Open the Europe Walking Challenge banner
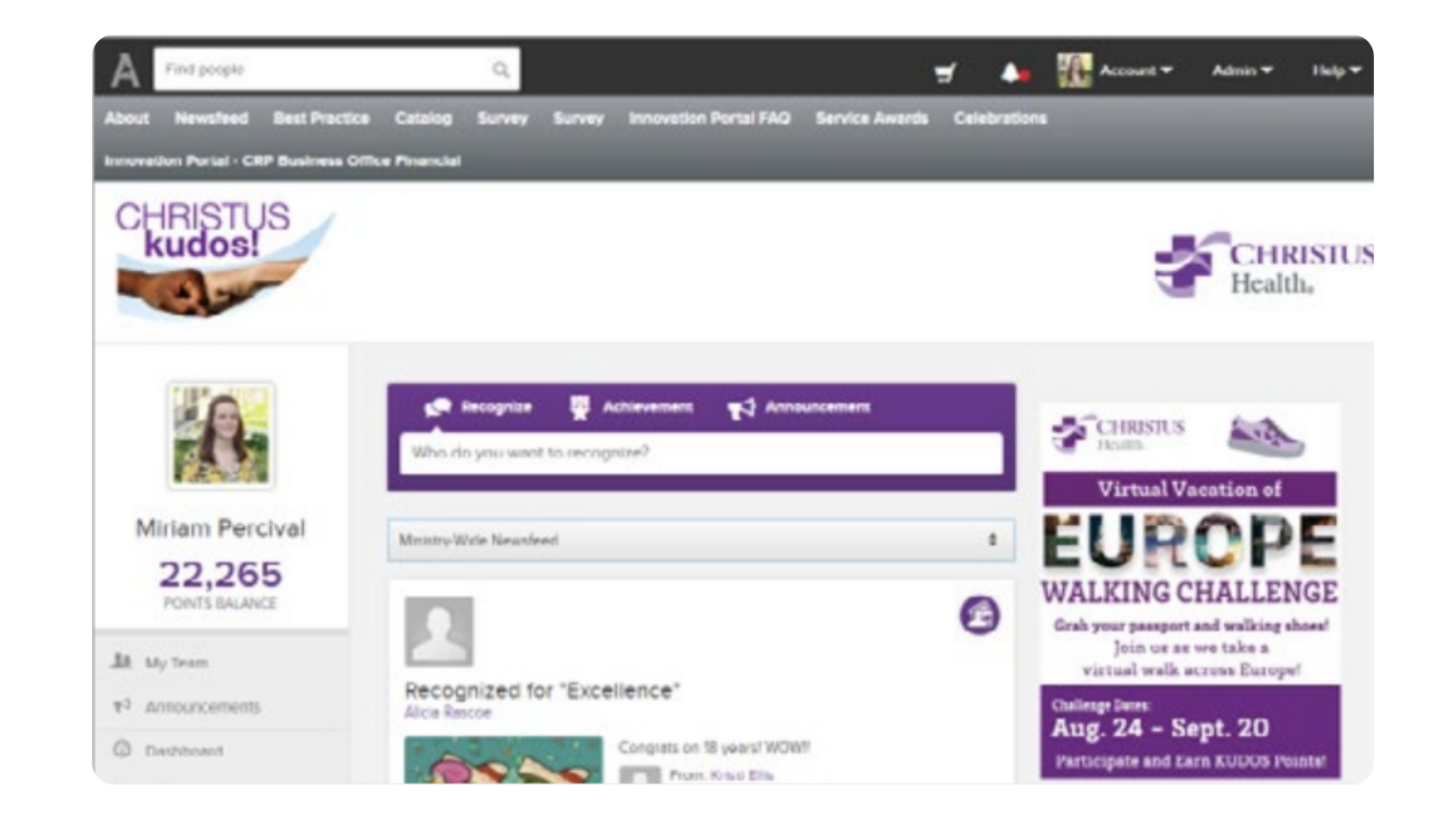 tap(1189, 591)
